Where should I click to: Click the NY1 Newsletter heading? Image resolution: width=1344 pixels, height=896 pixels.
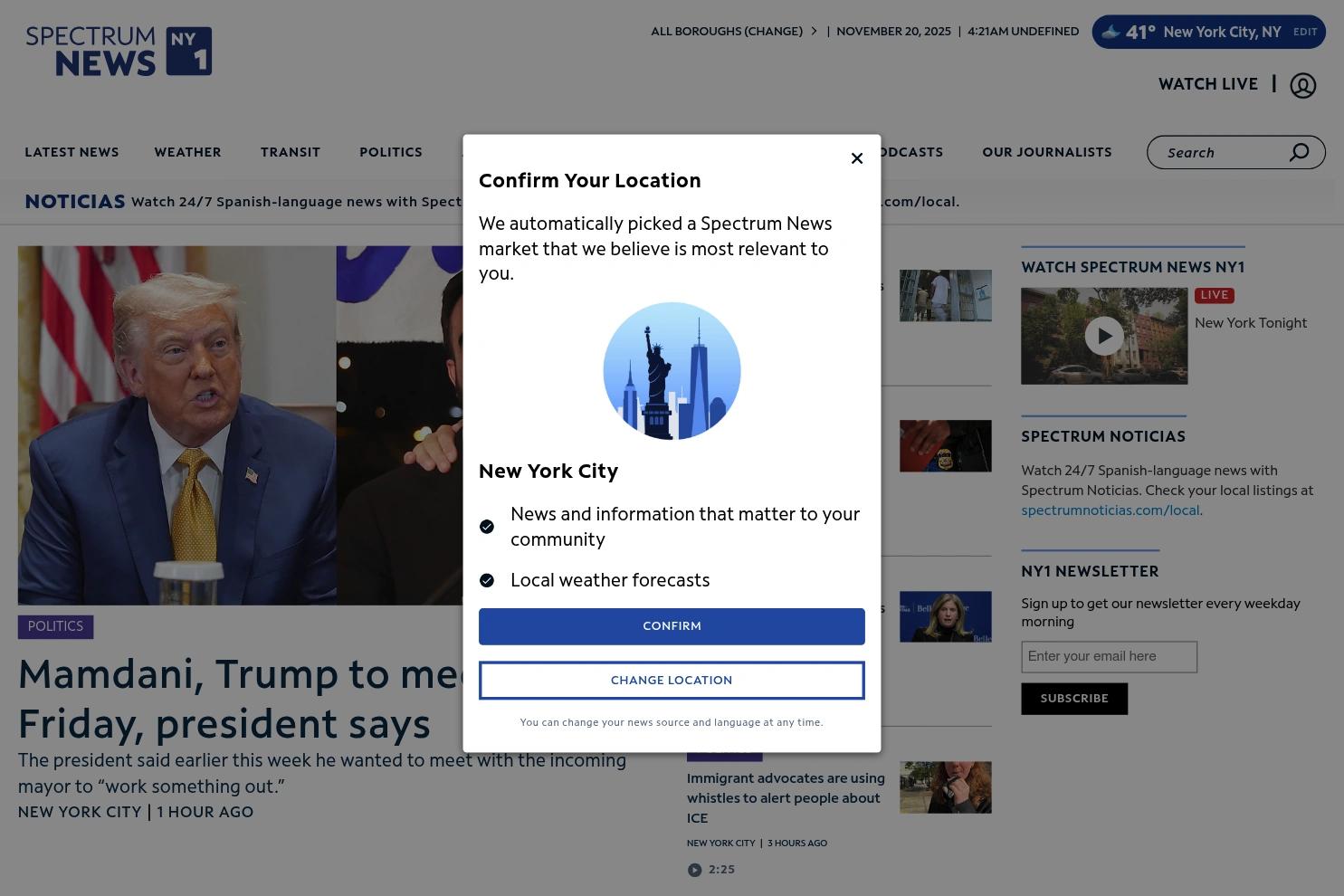1090,571
